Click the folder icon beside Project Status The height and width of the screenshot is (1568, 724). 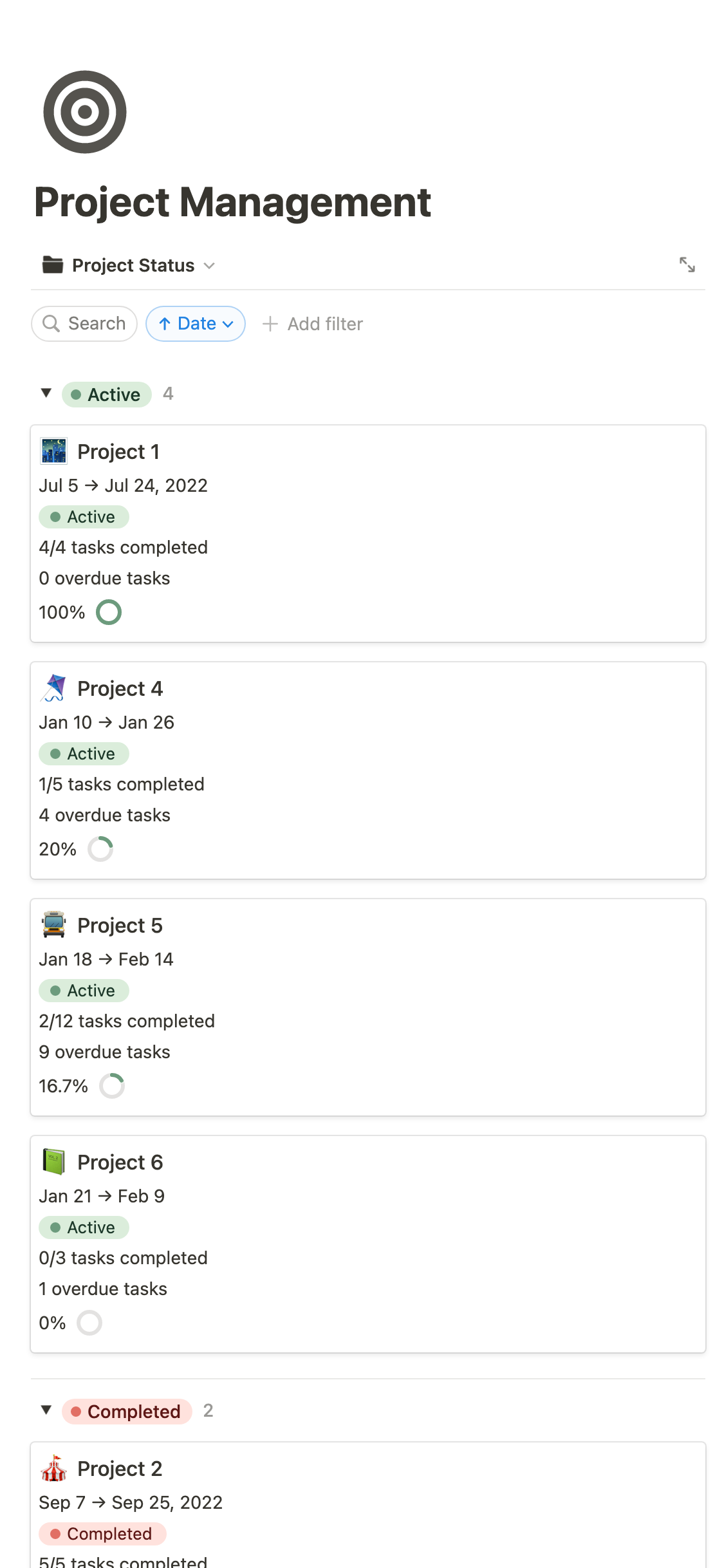tap(53, 265)
